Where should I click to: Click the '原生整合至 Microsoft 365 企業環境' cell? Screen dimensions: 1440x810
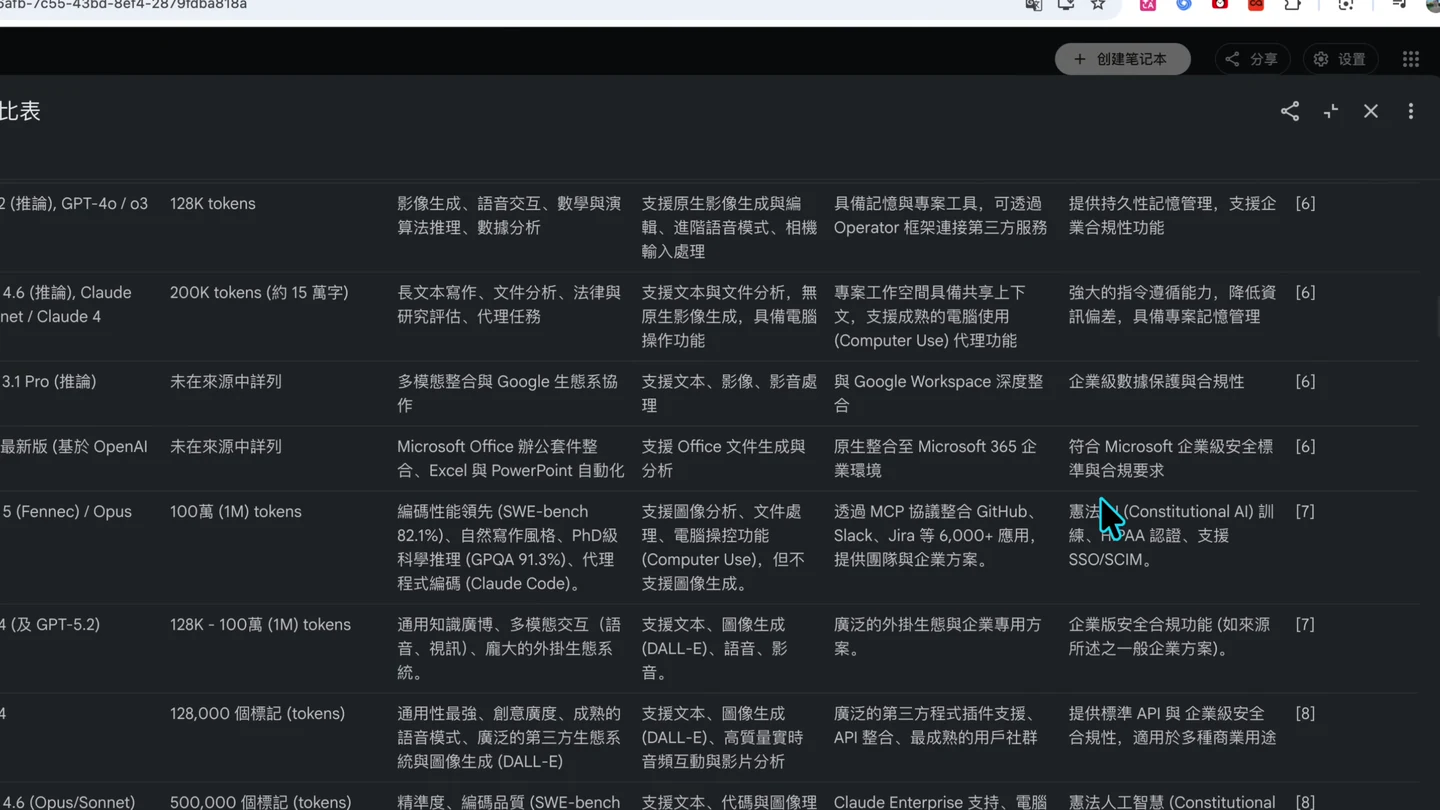(935, 458)
